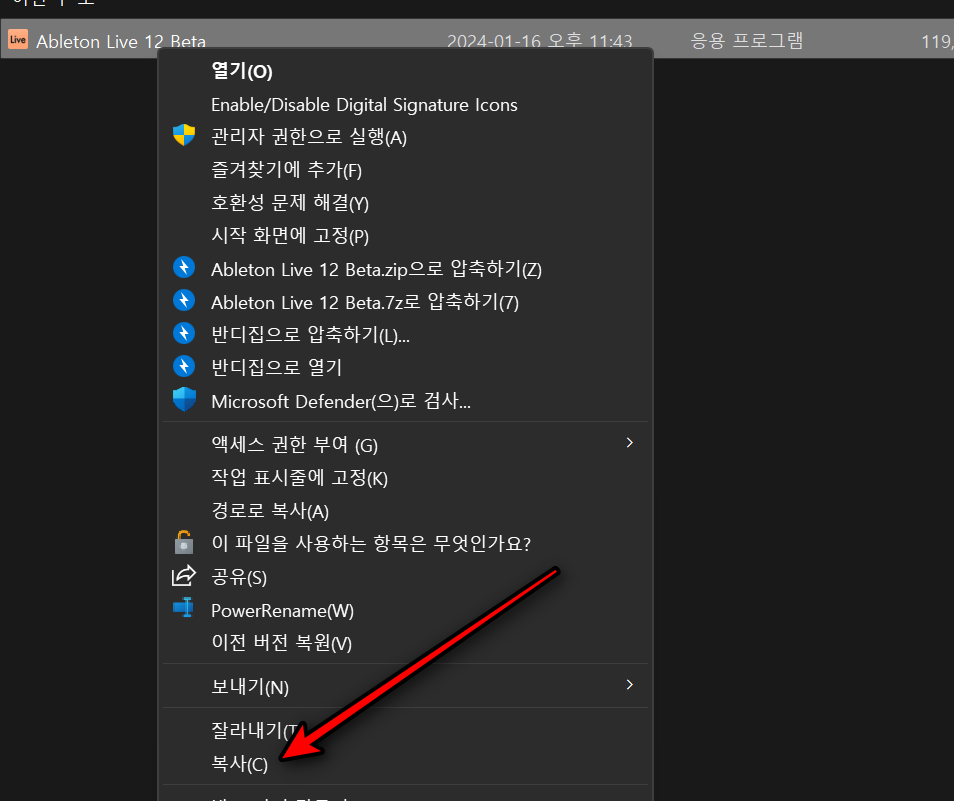Choose 잘라내기(T) to cut the file
Screen dimensions: 954x801
[254, 730]
